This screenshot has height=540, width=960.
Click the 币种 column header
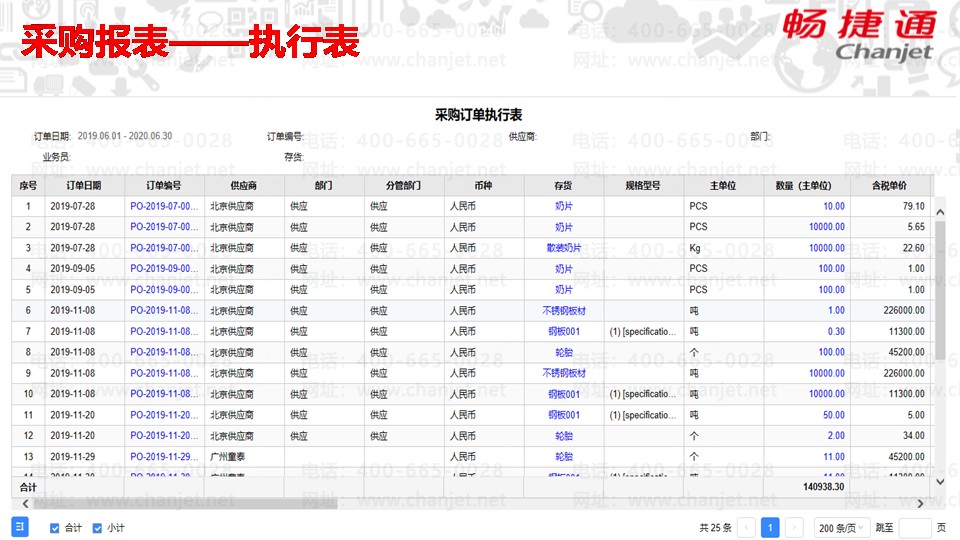[x=483, y=185]
